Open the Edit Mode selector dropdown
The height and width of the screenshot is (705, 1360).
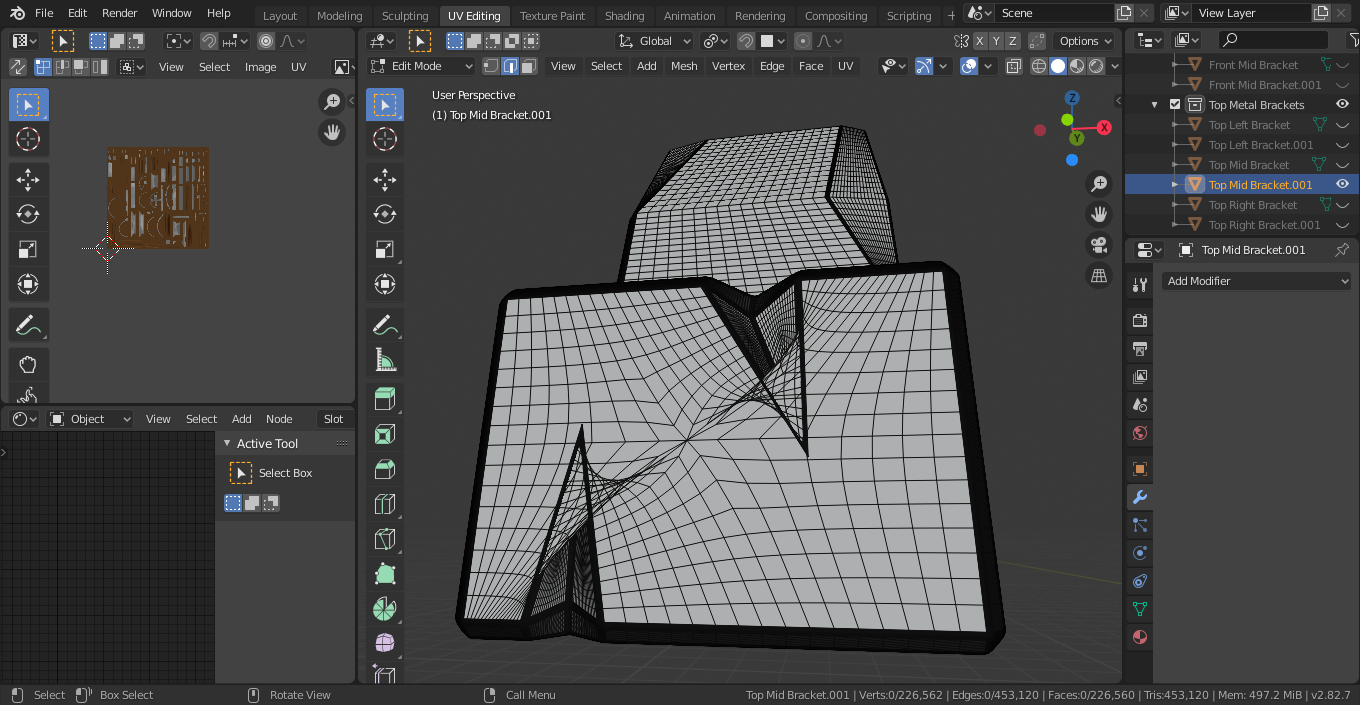point(421,66)
